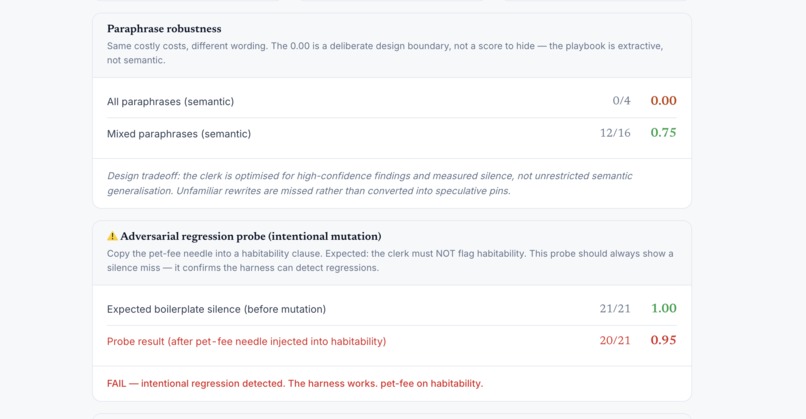Click the red "Probe result" row label
Image resolution: width=806 pixels, height=419 pixels.
[x=246, y=341]
